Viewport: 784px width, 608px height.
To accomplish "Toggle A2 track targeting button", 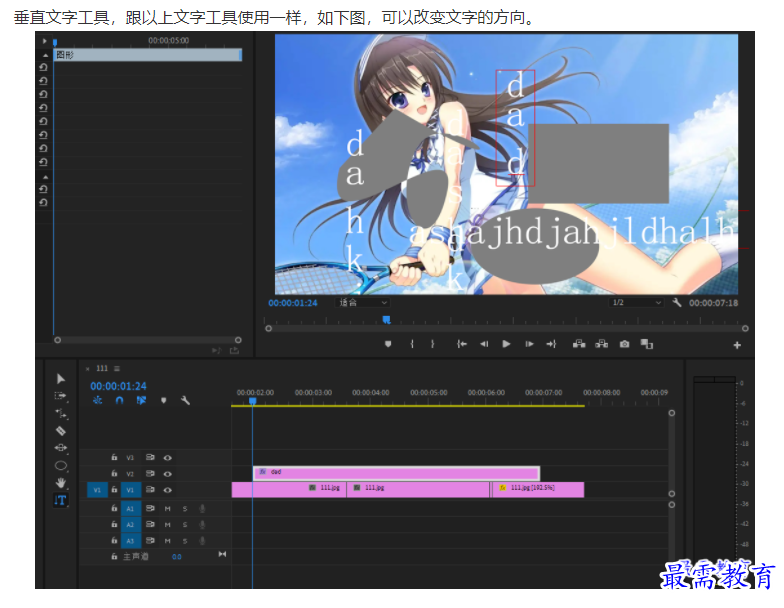I will click(x=130, y=524).
